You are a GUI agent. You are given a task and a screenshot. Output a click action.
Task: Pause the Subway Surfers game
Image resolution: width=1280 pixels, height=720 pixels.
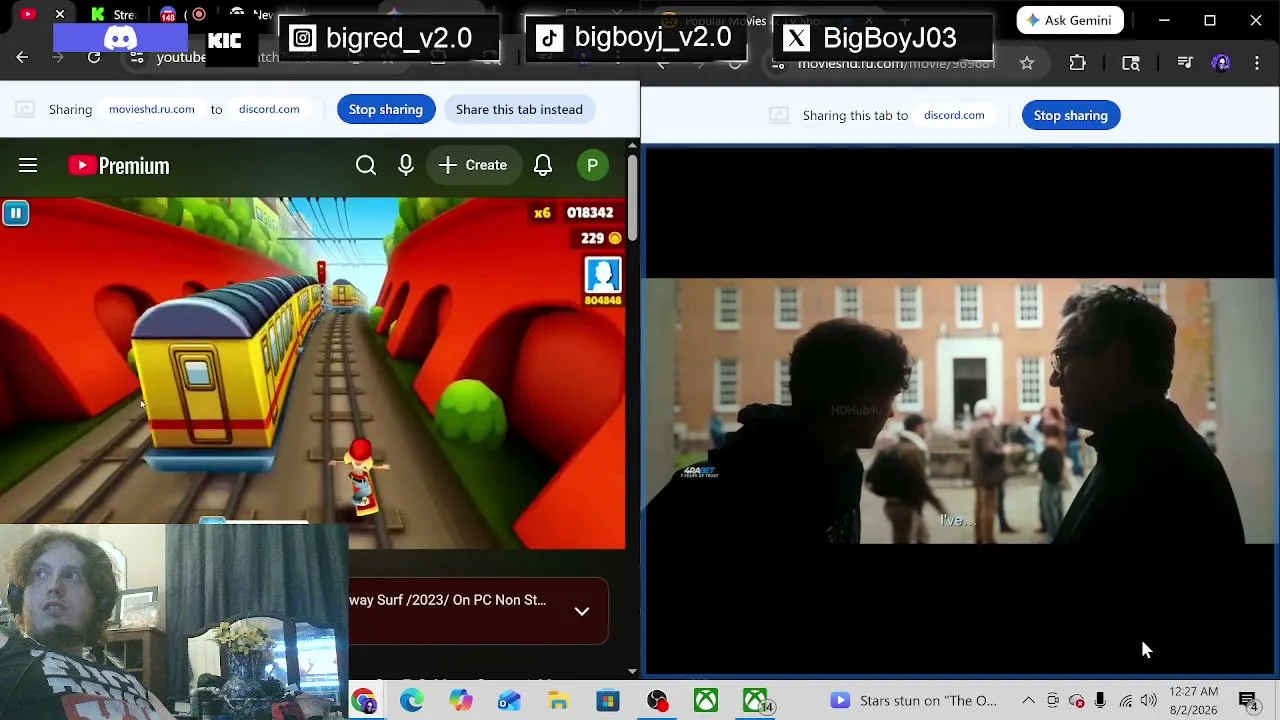tap(16, 213)
